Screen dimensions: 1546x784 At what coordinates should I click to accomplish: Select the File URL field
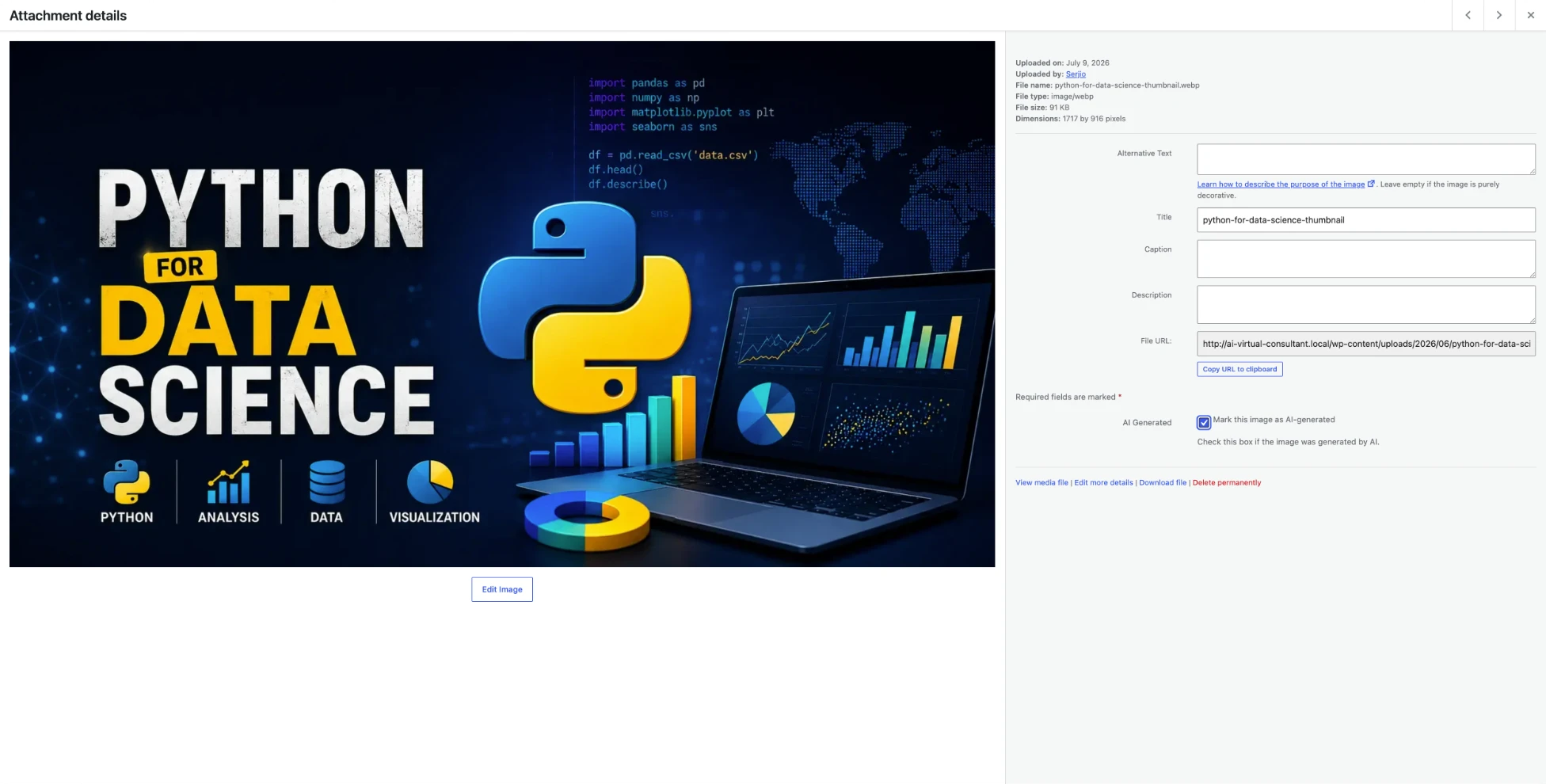[1366, 344]
